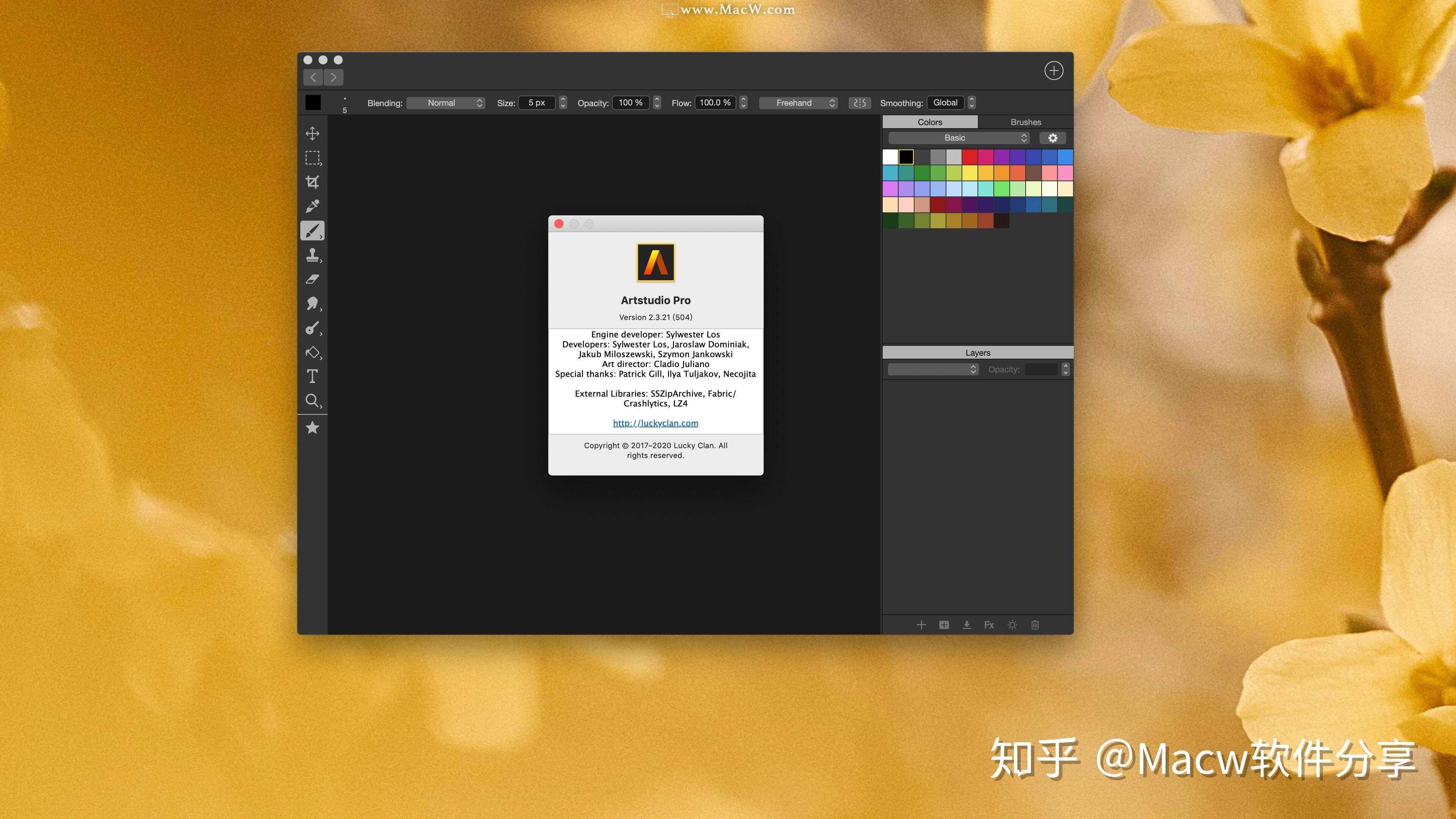Go forward with the right arrow button
1456x819 pixels.
(334, 77)
